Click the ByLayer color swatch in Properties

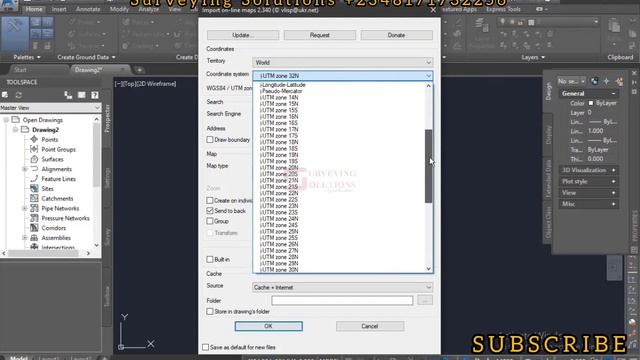pos(591,103)
